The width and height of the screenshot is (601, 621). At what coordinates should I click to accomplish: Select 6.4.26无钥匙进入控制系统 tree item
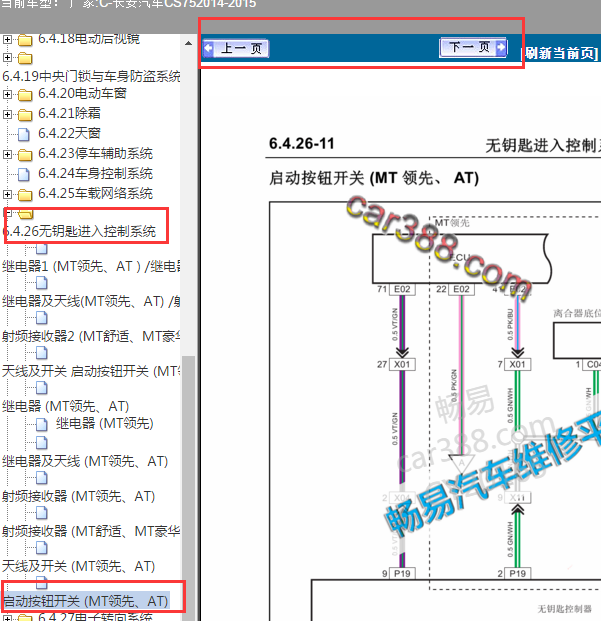click(x=81, y=231)
